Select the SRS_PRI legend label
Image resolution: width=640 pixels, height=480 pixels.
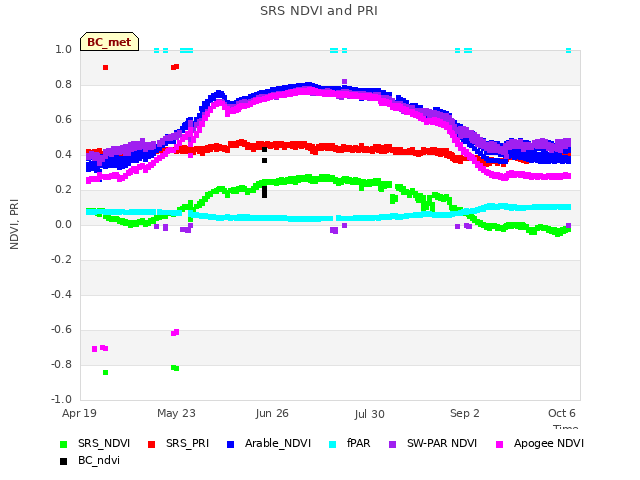pyautogui.click(x=187, y=444)
